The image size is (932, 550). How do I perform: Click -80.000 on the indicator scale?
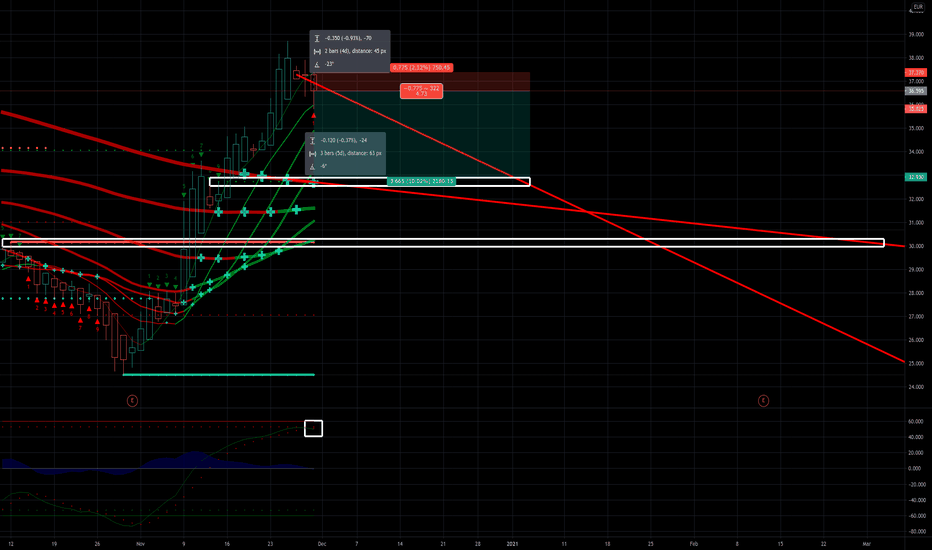(916, 532)
